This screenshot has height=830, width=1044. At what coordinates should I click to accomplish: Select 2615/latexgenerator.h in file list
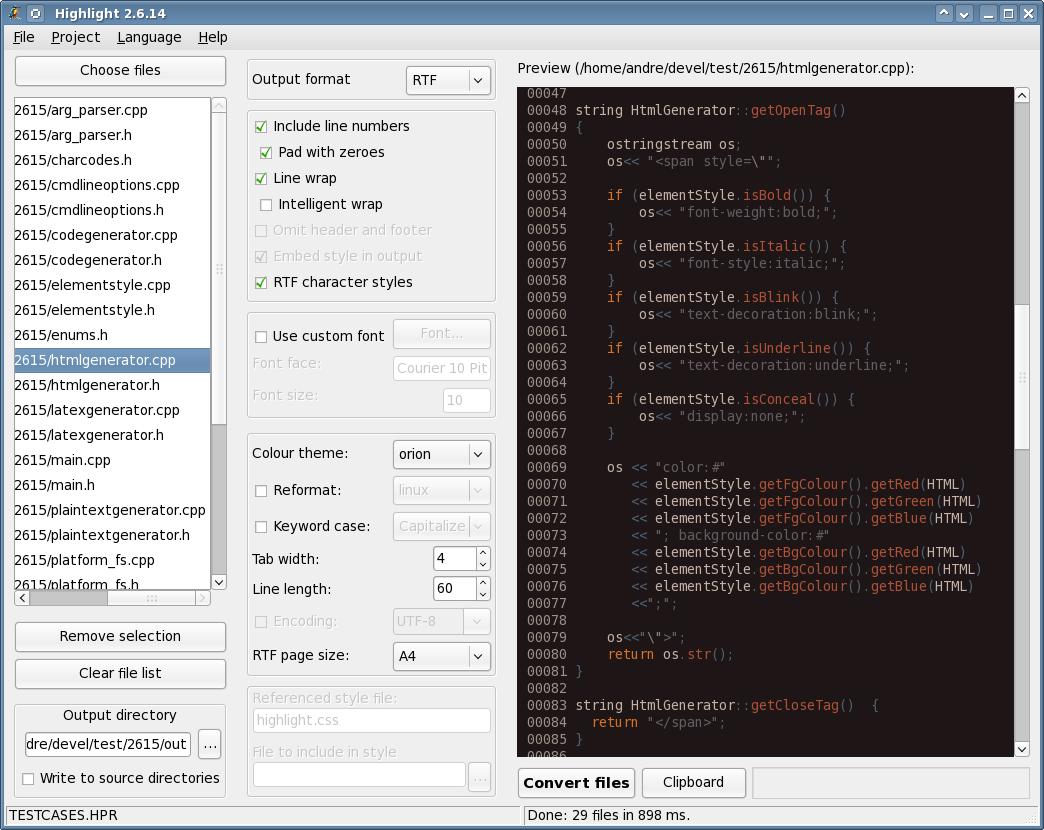click(x=112, y=435)
